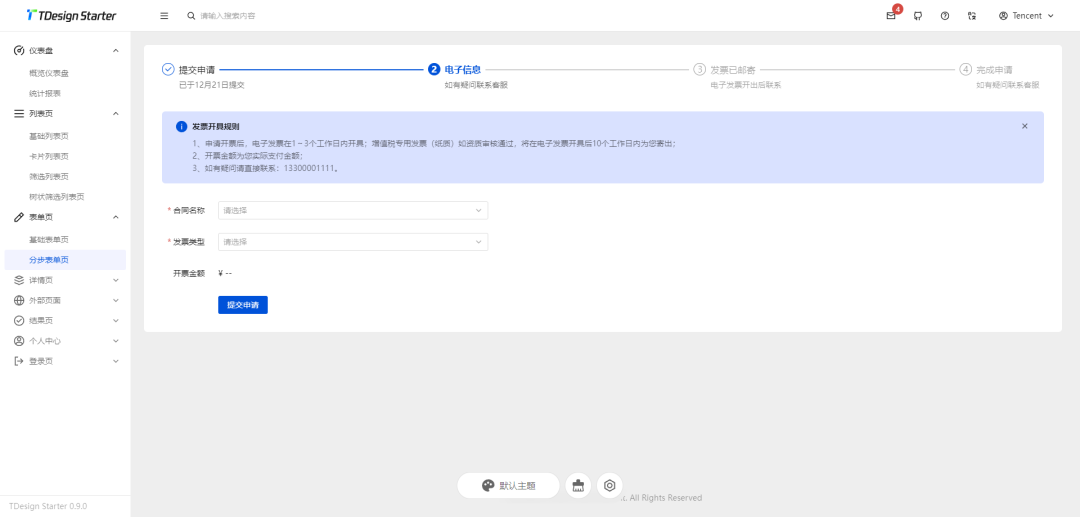Go to 基础表单页 in the sidebar
The image size is (1080, 517).
click(49, 240)
